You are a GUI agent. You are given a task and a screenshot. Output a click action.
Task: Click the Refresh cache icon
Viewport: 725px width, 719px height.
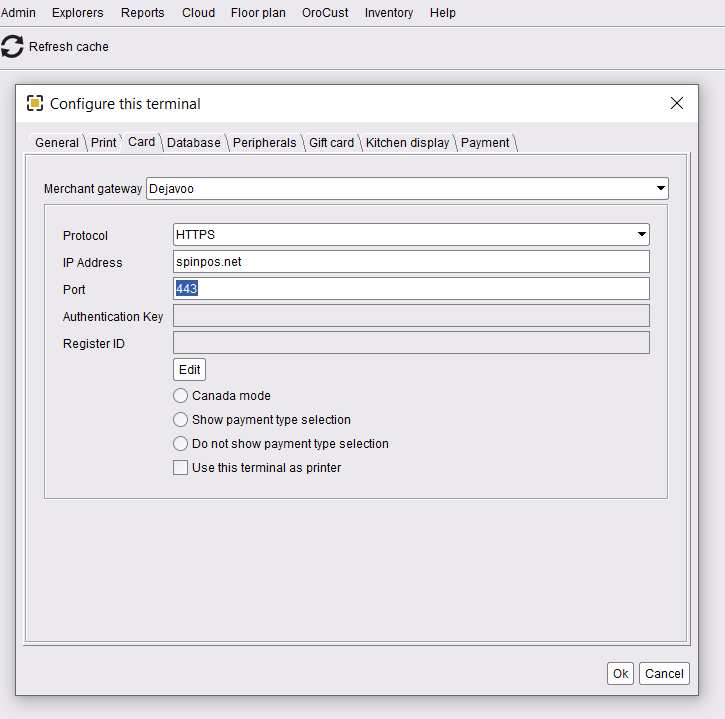[12, 47]
